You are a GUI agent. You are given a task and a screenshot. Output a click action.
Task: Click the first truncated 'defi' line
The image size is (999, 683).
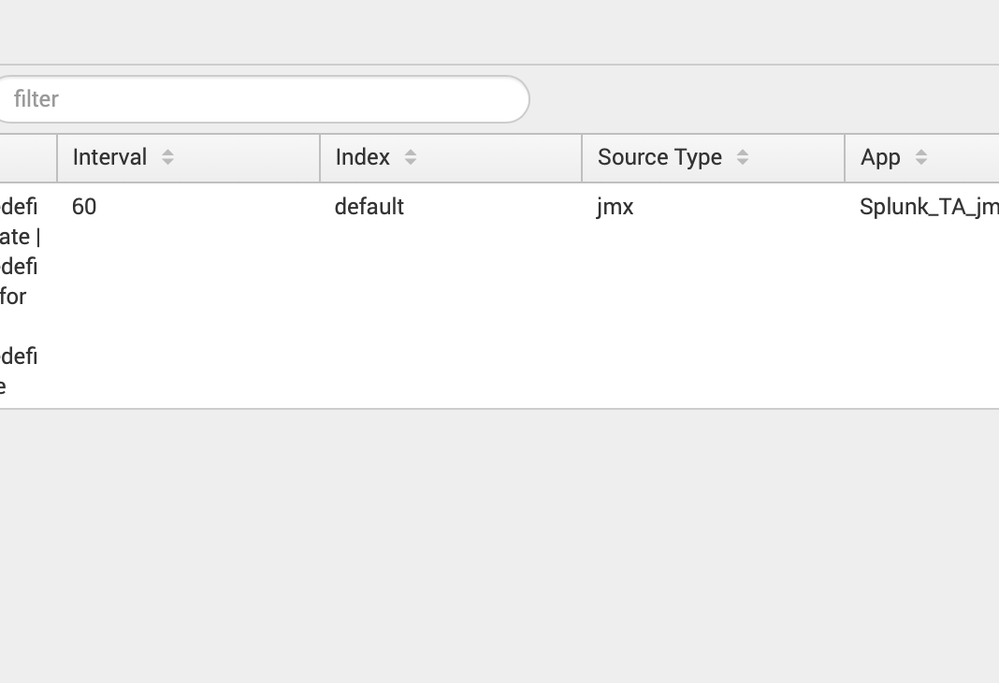point(19,207)
